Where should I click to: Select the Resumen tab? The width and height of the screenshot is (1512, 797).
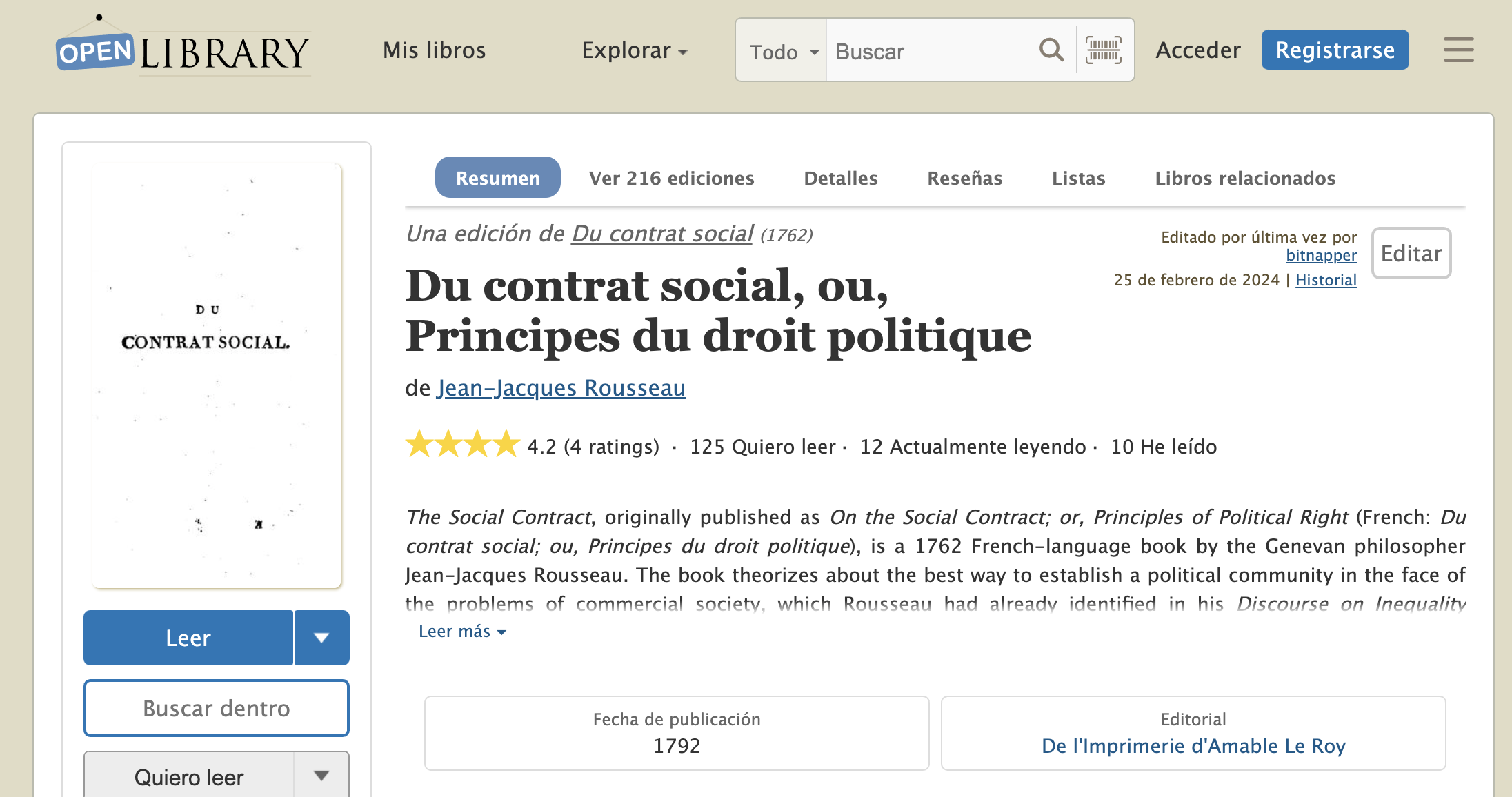(x=498, y=178)
